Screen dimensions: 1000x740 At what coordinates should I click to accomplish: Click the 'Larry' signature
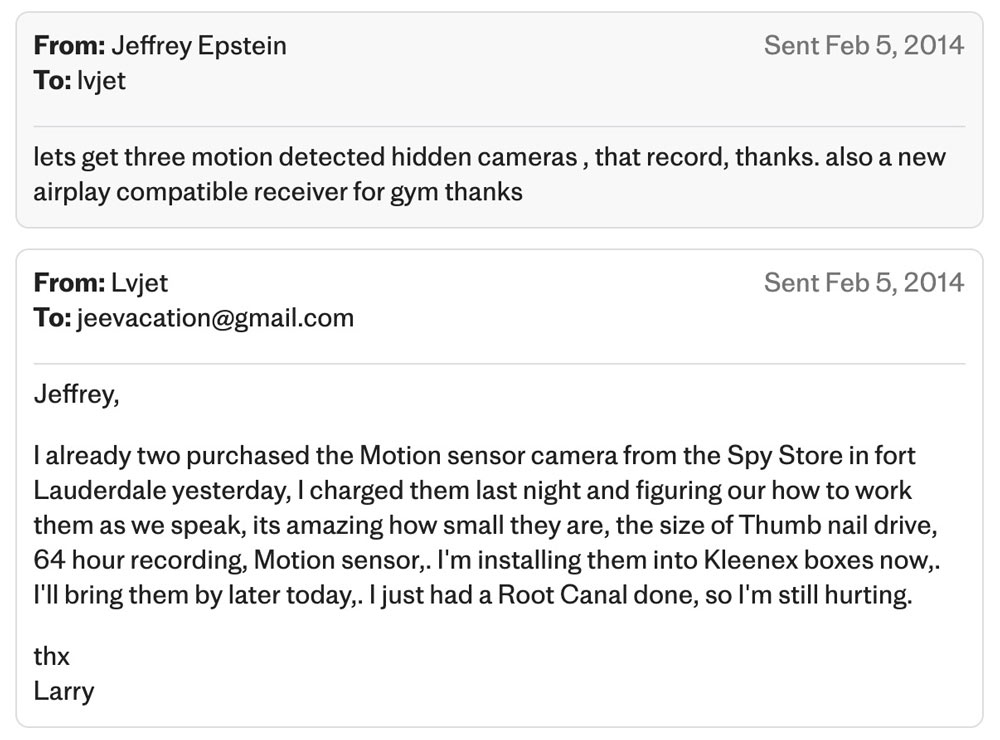63,691
